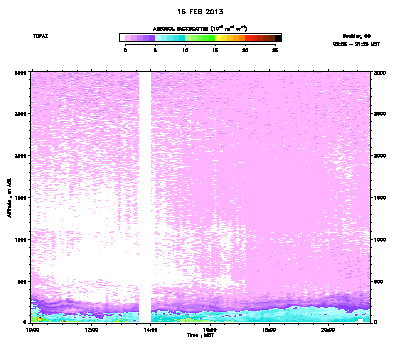Click the 14:00 time axis tick label
The image size is (400, 360).
click(x=151, y=330)
